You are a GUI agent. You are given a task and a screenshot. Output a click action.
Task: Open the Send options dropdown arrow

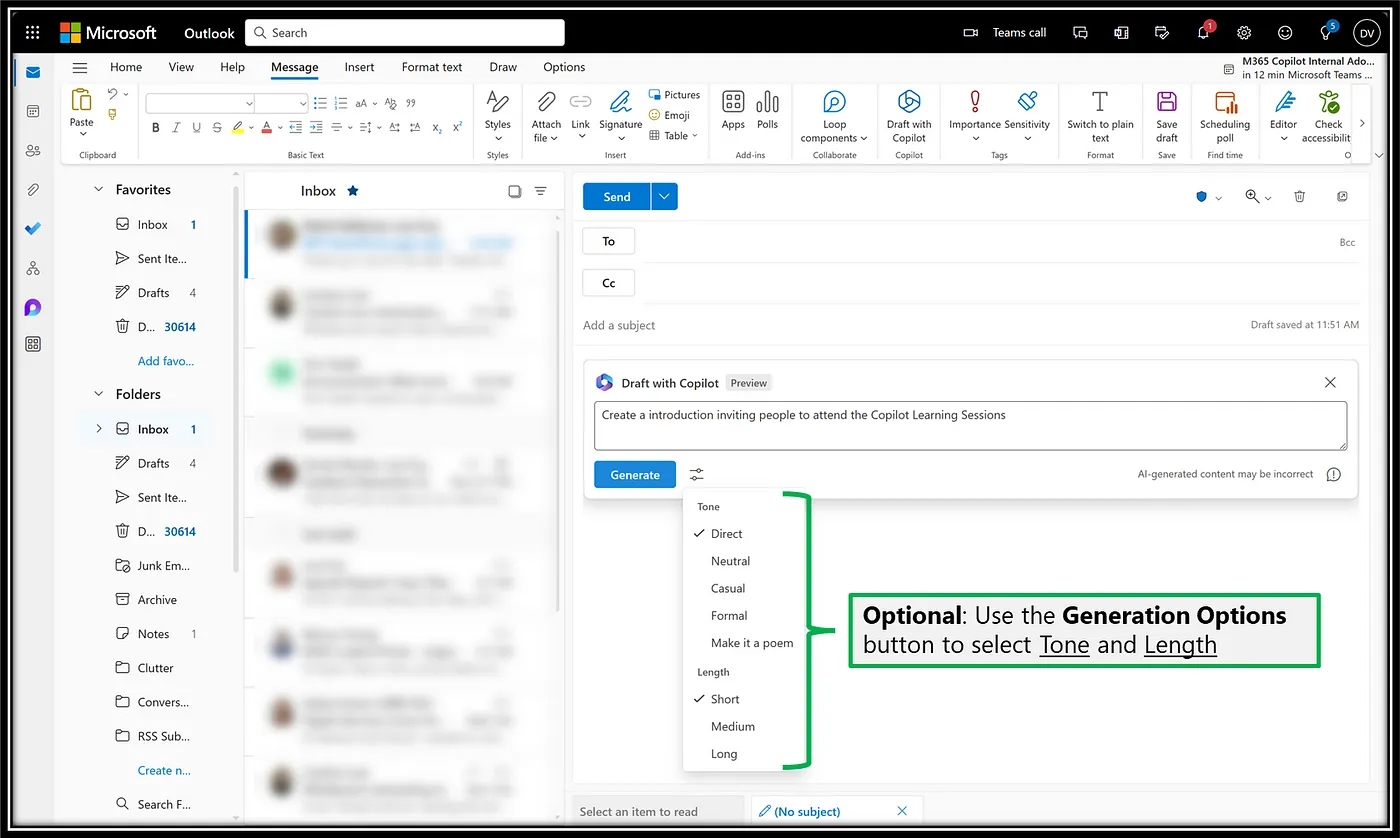664,197
